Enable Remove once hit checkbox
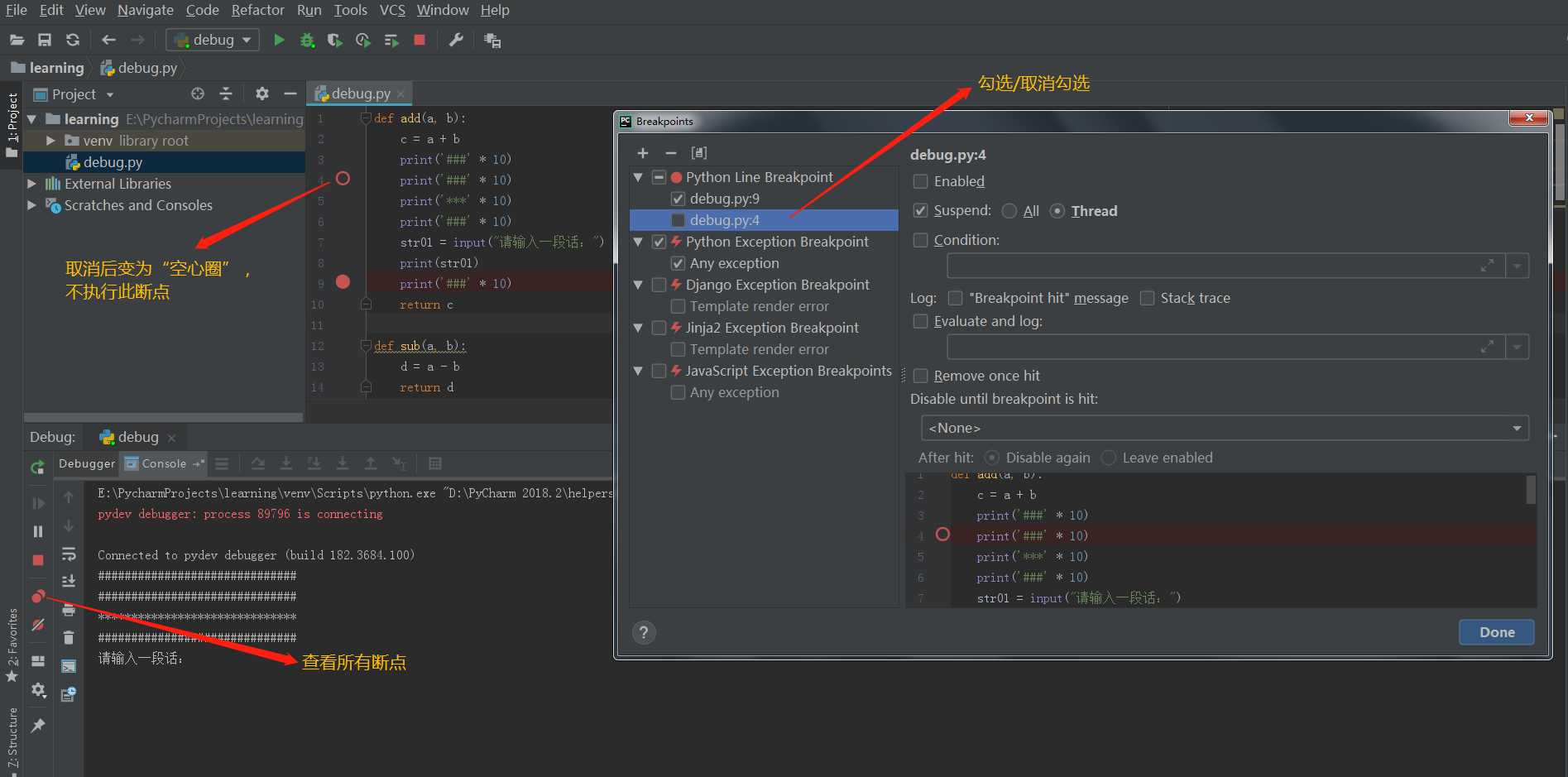This screenshot has width=1568, height=777. coord(920,376)
